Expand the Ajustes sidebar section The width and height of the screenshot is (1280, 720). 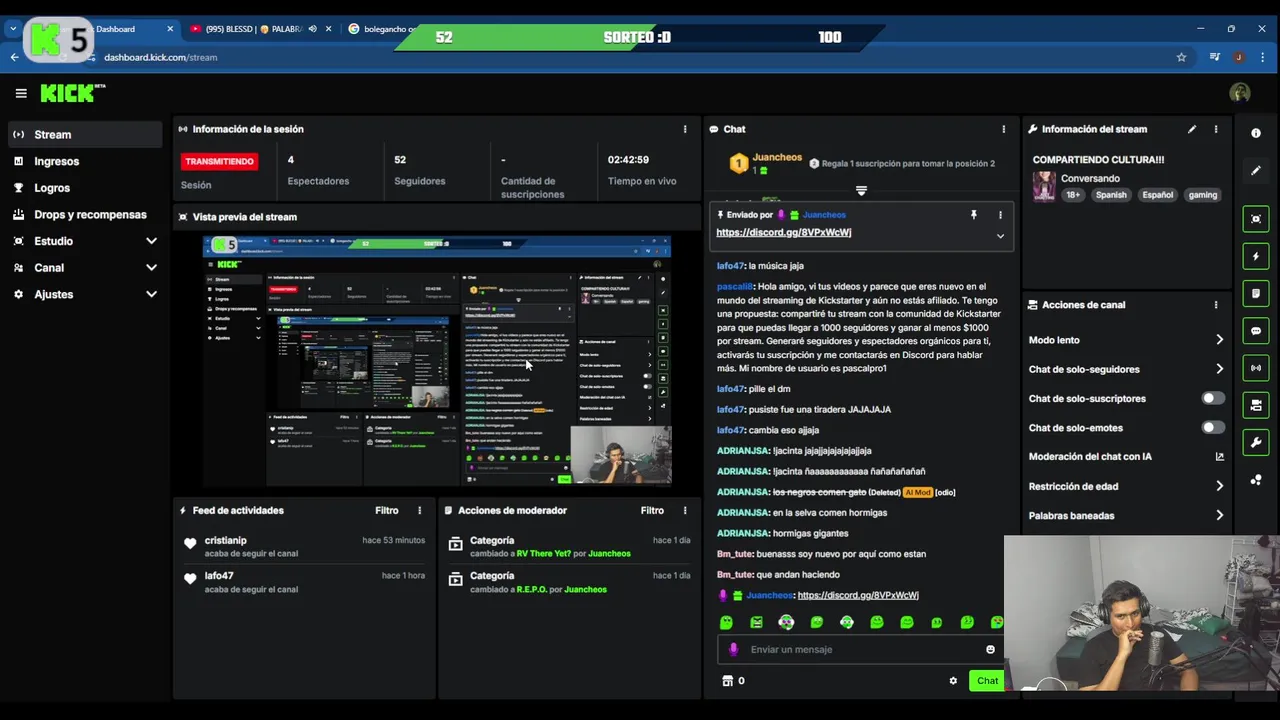coord(151,294)
